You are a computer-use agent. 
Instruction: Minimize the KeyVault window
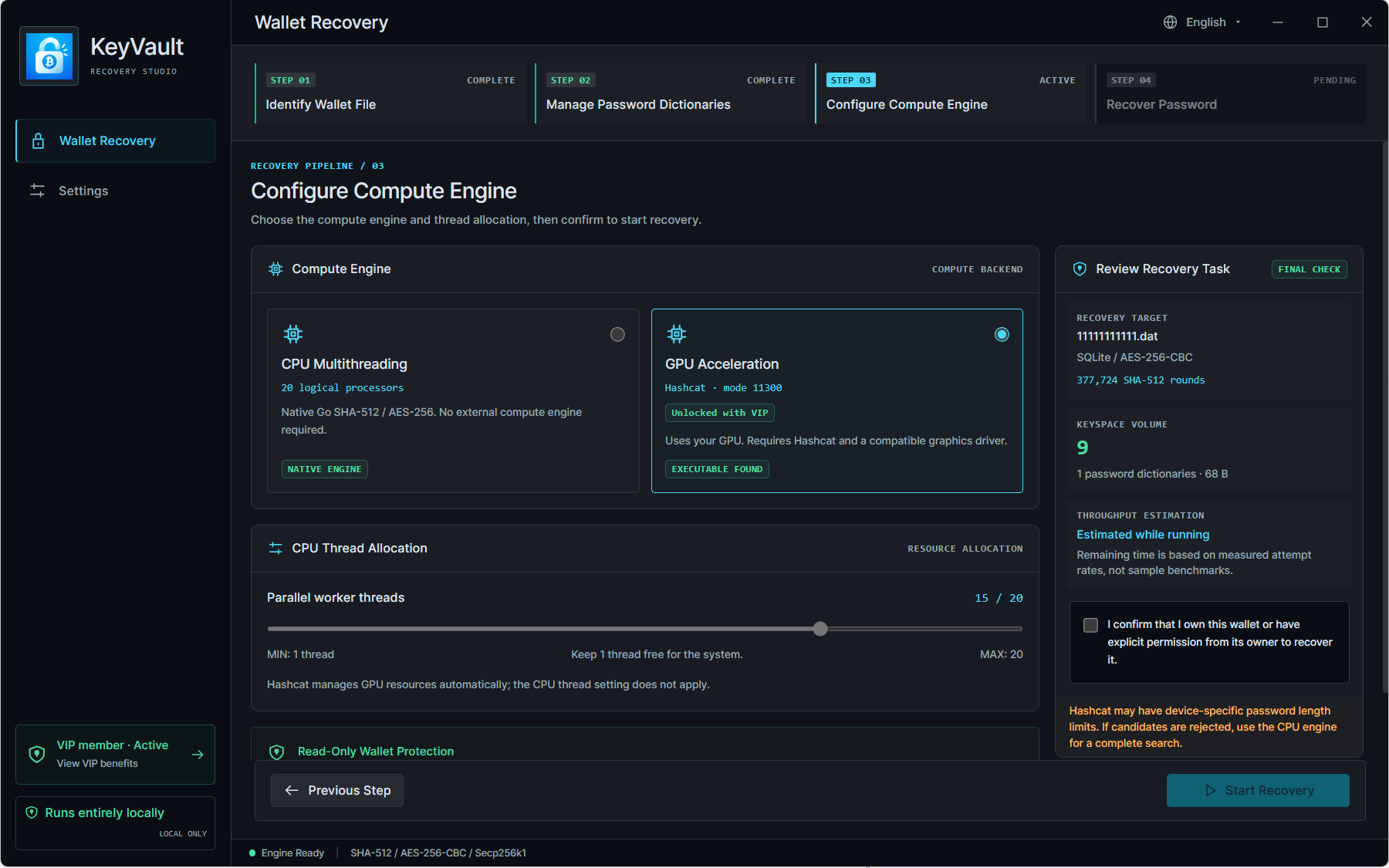click(1278, 22)
